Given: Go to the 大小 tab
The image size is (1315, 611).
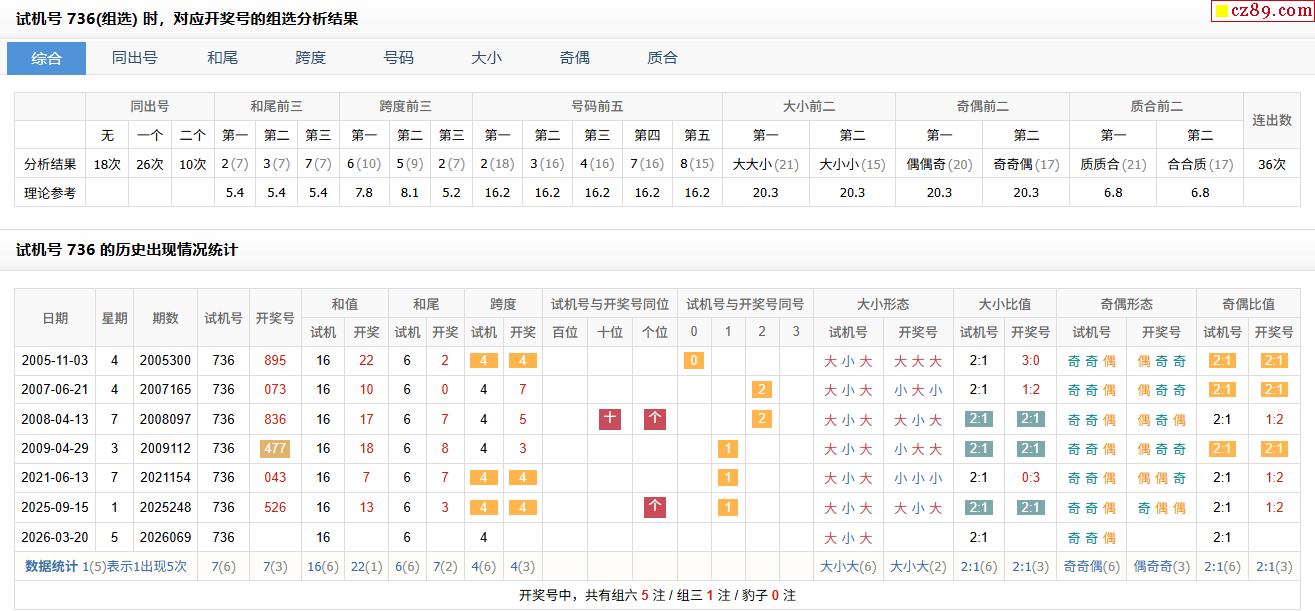Looking at the screenshot, I should point(486,58).
